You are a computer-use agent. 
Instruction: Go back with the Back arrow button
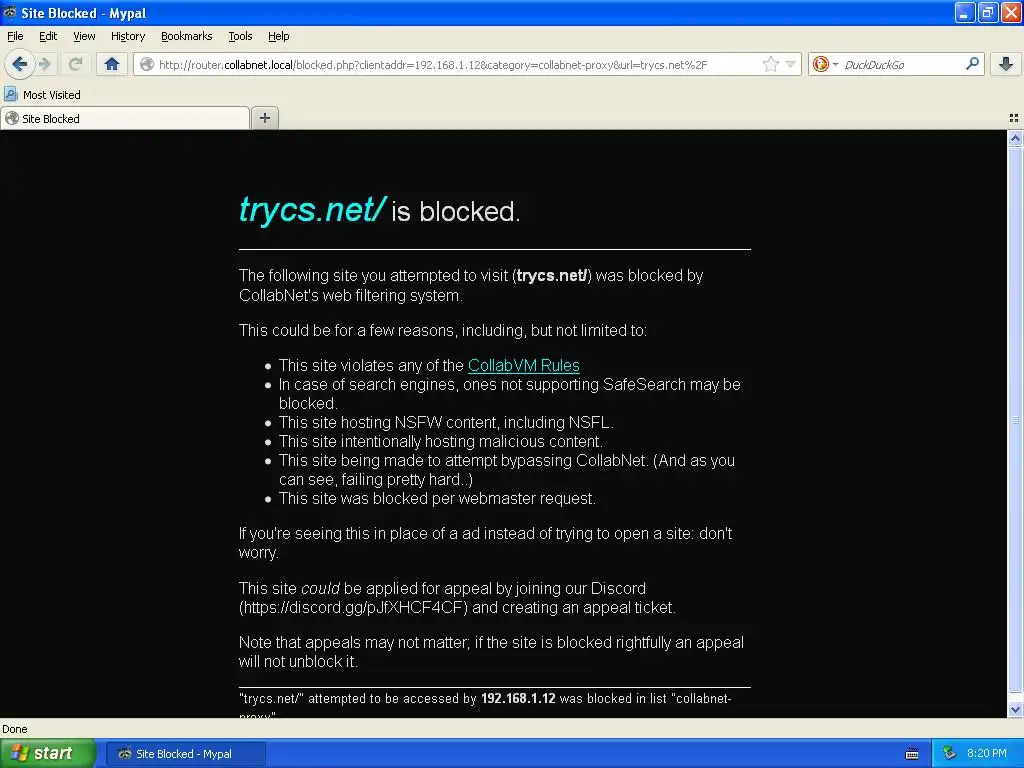click(x=19, y=64)
